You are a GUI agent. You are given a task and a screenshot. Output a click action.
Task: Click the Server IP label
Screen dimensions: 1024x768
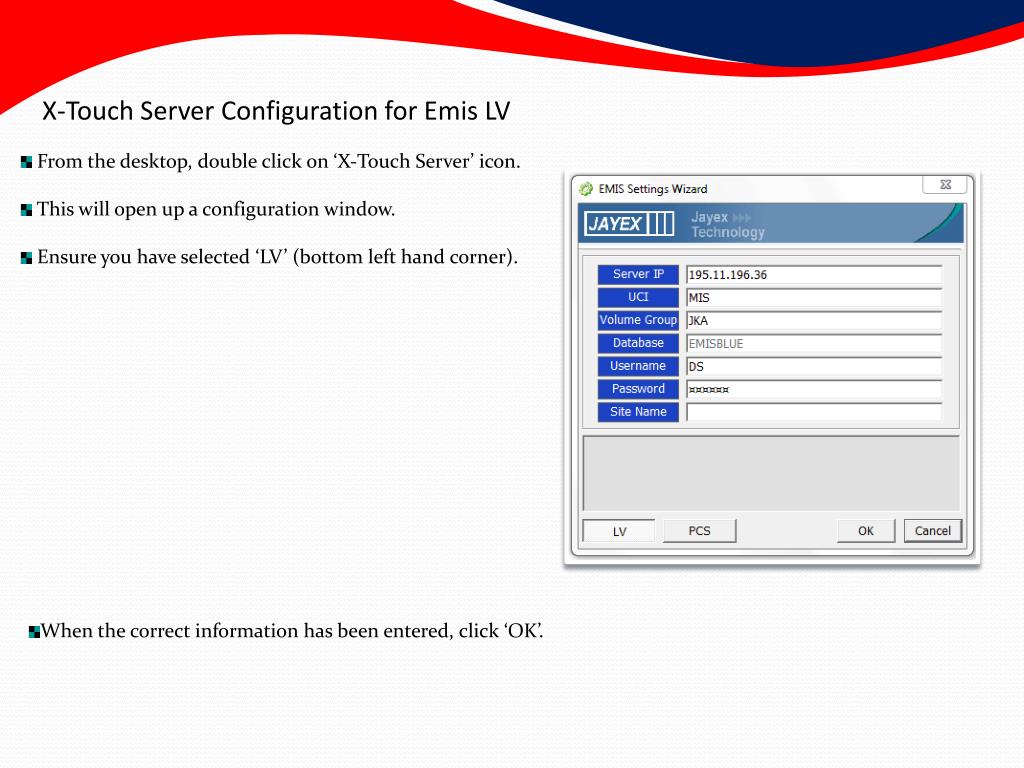coord(638,274)
